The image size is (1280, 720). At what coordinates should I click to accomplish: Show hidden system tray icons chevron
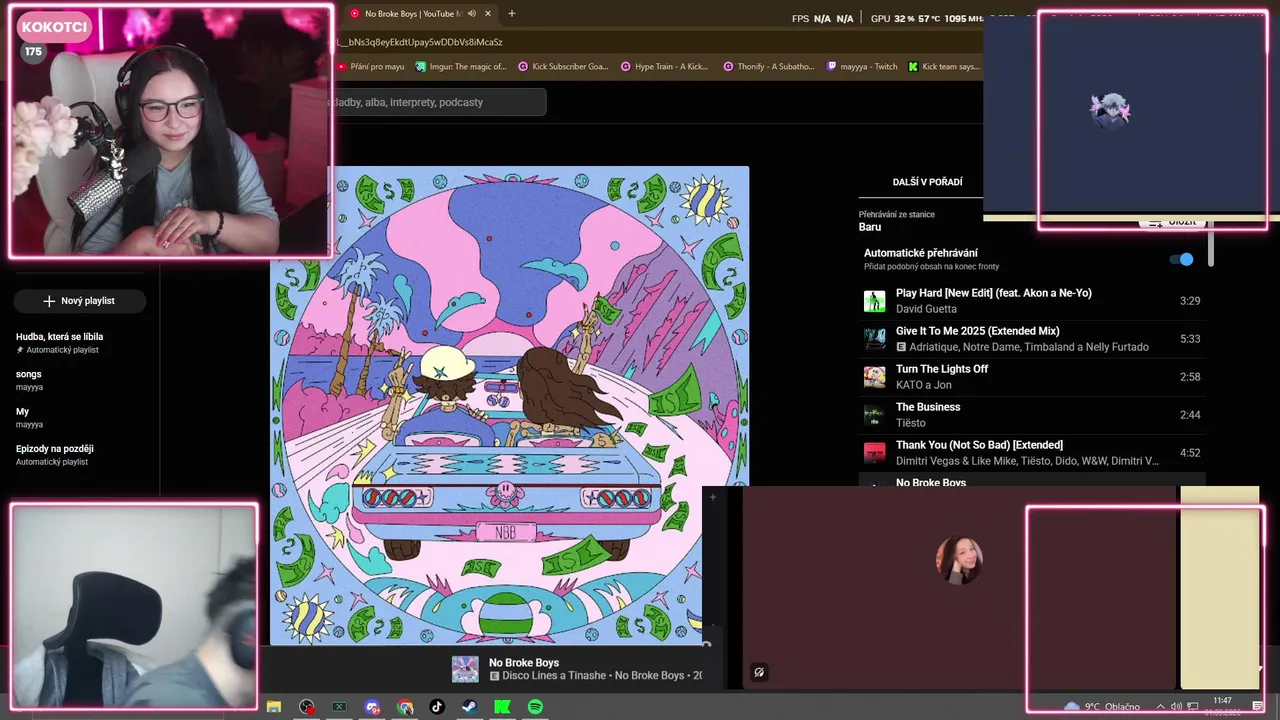point(1160,707)
